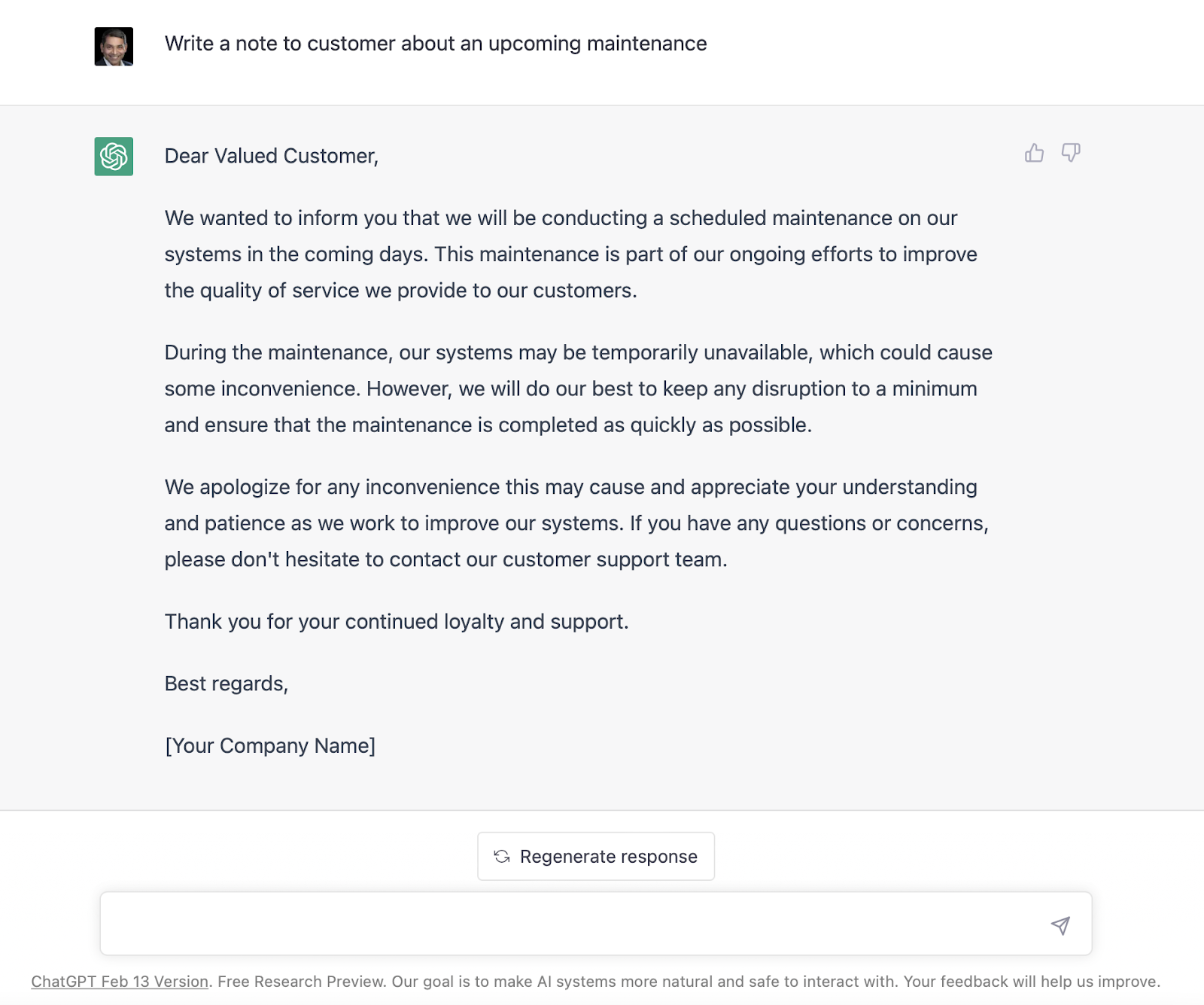Screen dimensions: 1204x1005
Task: Click the line 'Thank you for your continued loyalty'
Action: coord(396,622)
